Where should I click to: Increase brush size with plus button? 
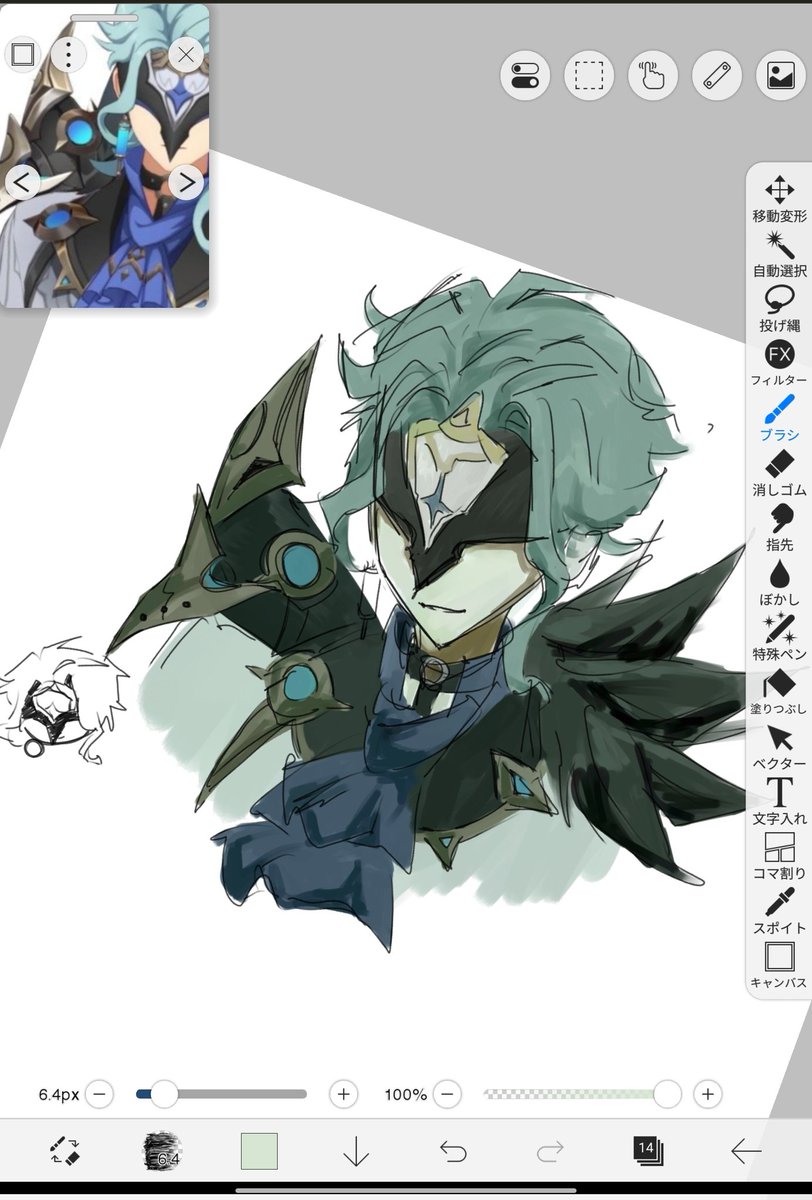click(343, 1094)
